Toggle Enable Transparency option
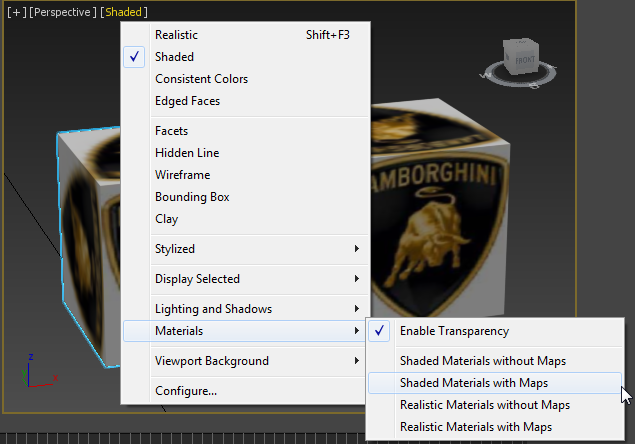This screenshot has width=635, height=444. coord(495,331)
